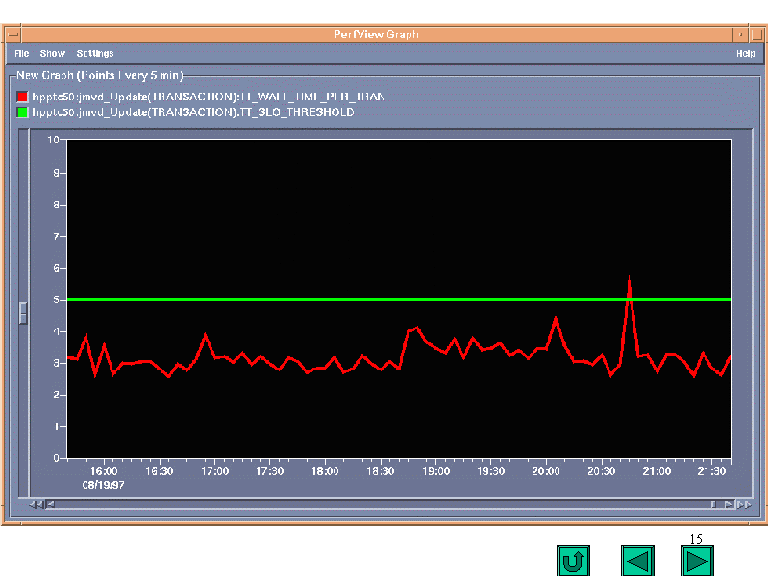
Task: Open the File menu
Action: pos(22,53)
